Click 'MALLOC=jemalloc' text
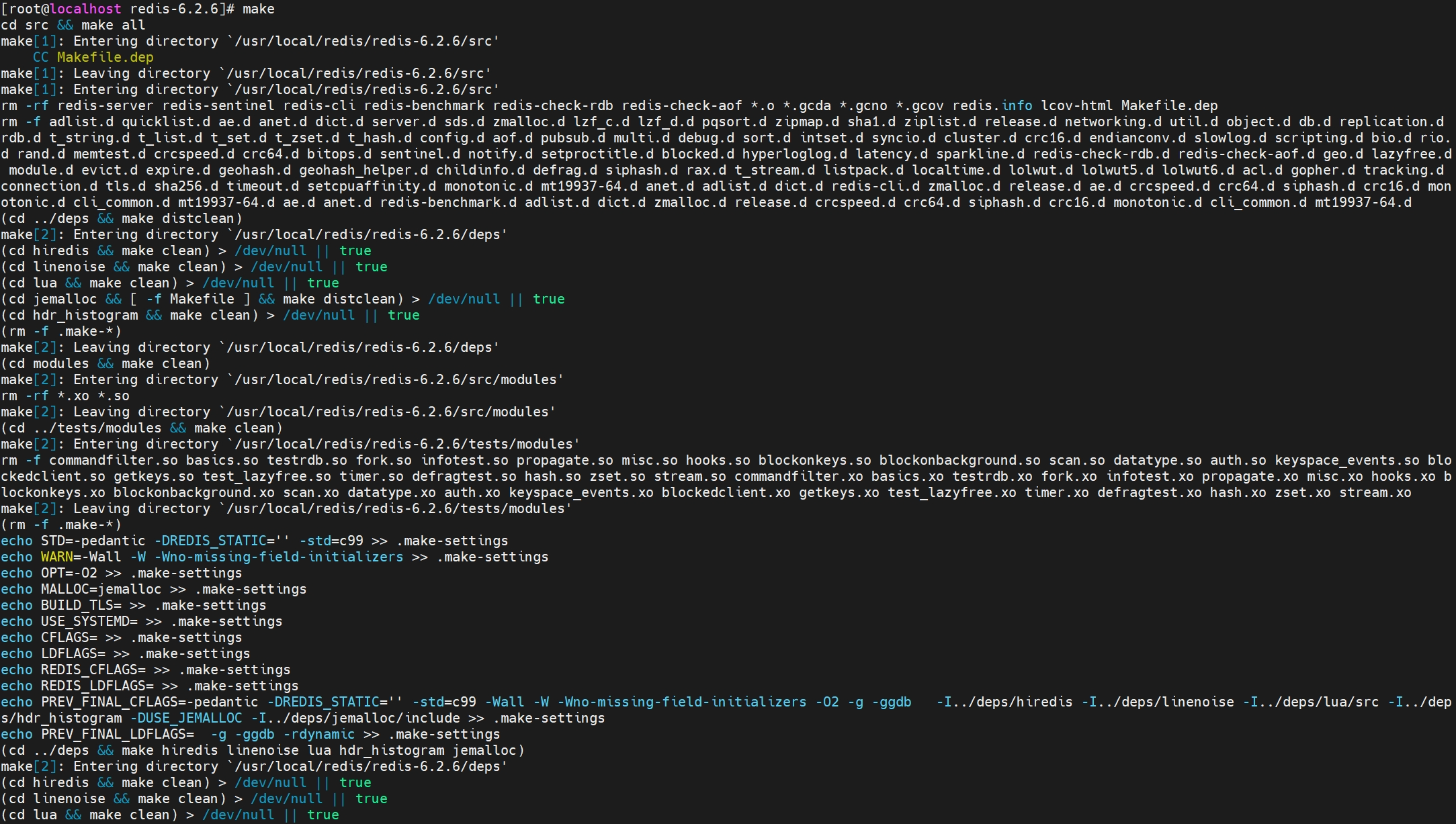The width and height of the screenshot is (1456, 824). [x=101, y=589]
